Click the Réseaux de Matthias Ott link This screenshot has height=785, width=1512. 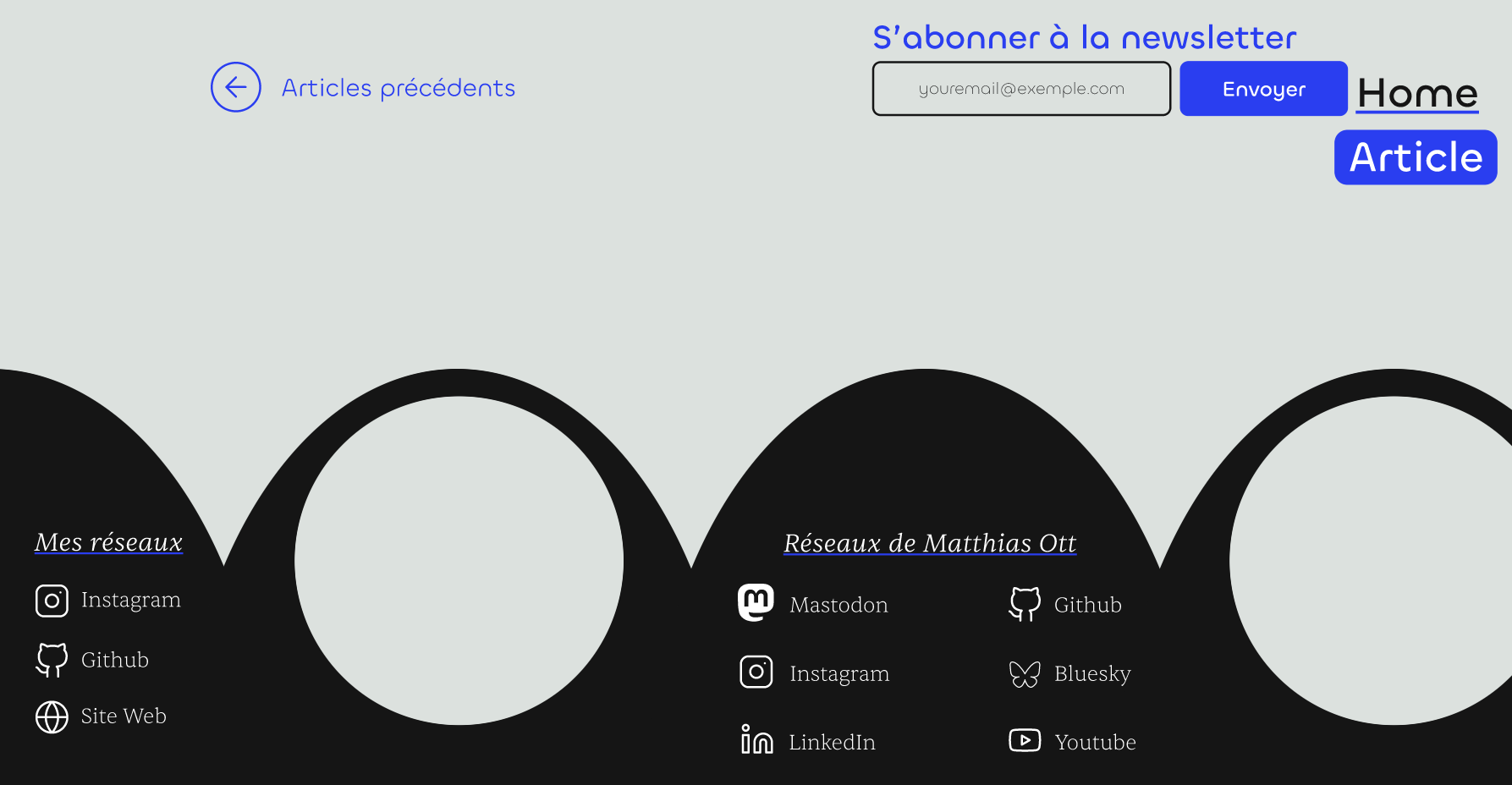click(x=929, y=543)
